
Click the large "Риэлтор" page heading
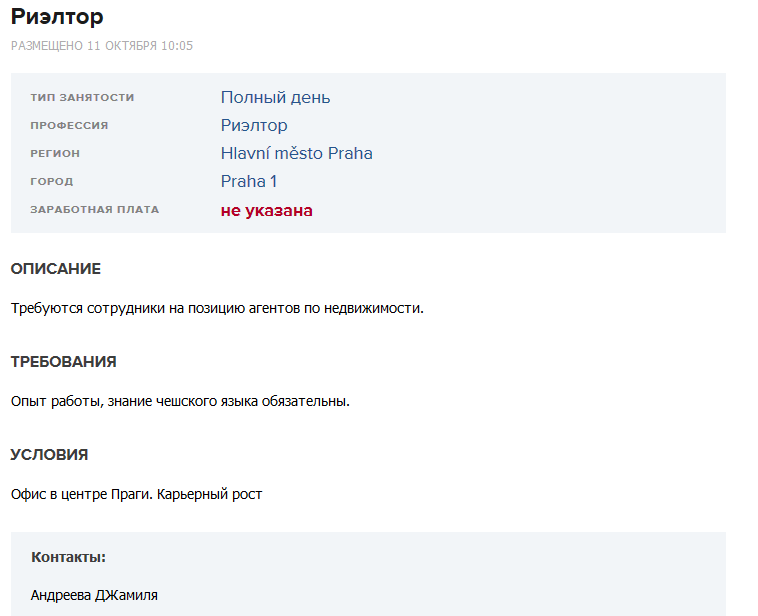57,17
